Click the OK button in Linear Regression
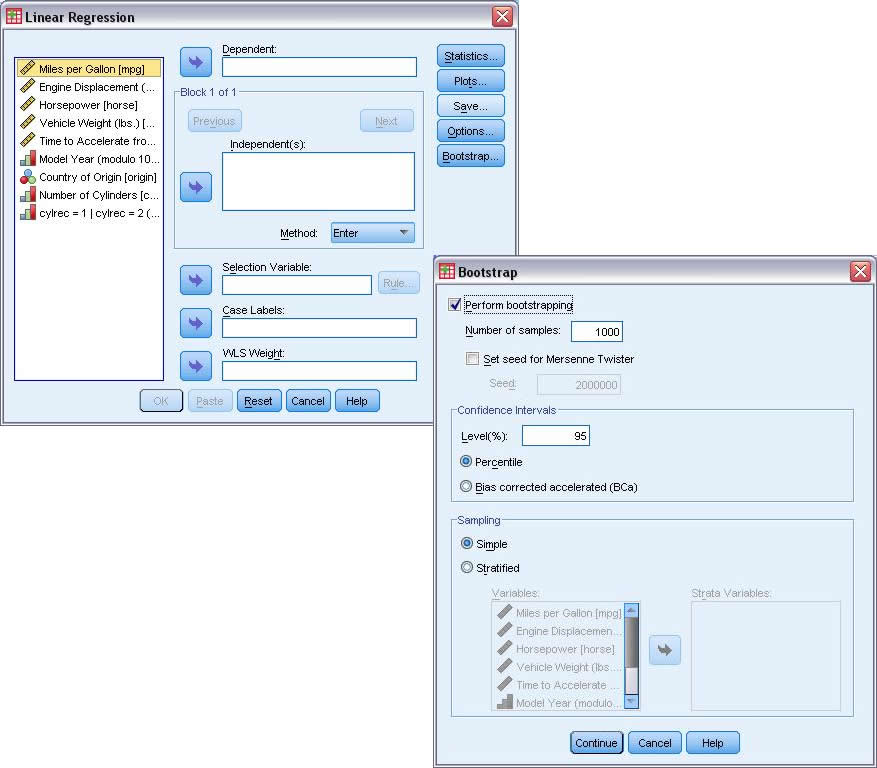The width and height of the screenshot is (877, 768). pyautogui.click(x=161, y=401)
